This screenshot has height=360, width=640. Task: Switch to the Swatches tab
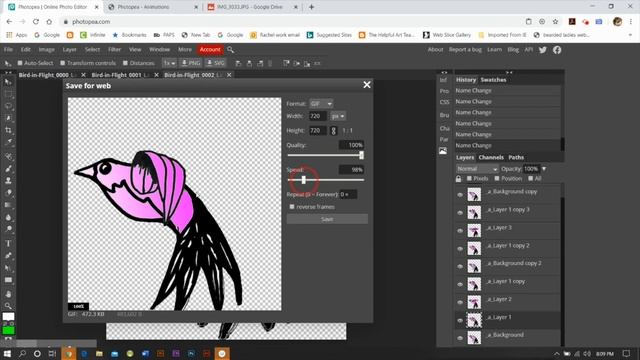[493, 80]
